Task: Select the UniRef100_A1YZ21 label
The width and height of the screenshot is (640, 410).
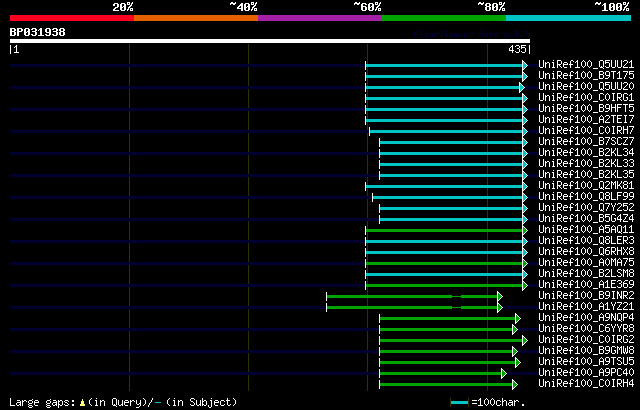Action: click(x=586, y=307)
